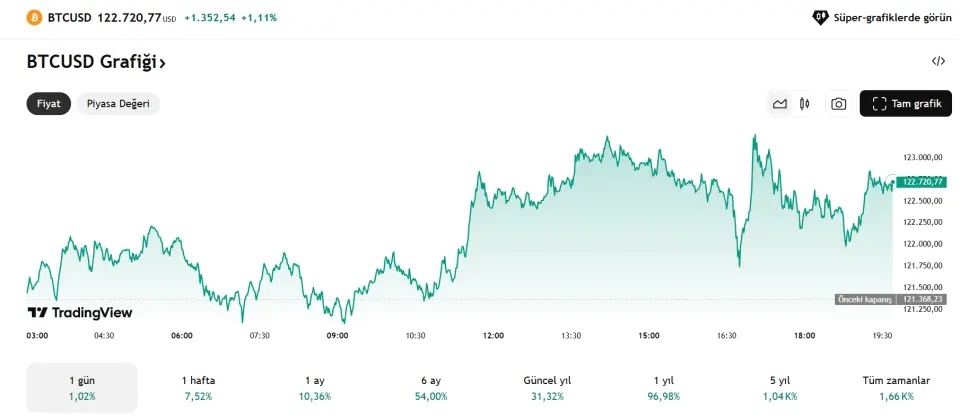The height and width of the screenshot is (419, 960).
Task: Select the Fiyat tab
Action: (x=49, y=104)
